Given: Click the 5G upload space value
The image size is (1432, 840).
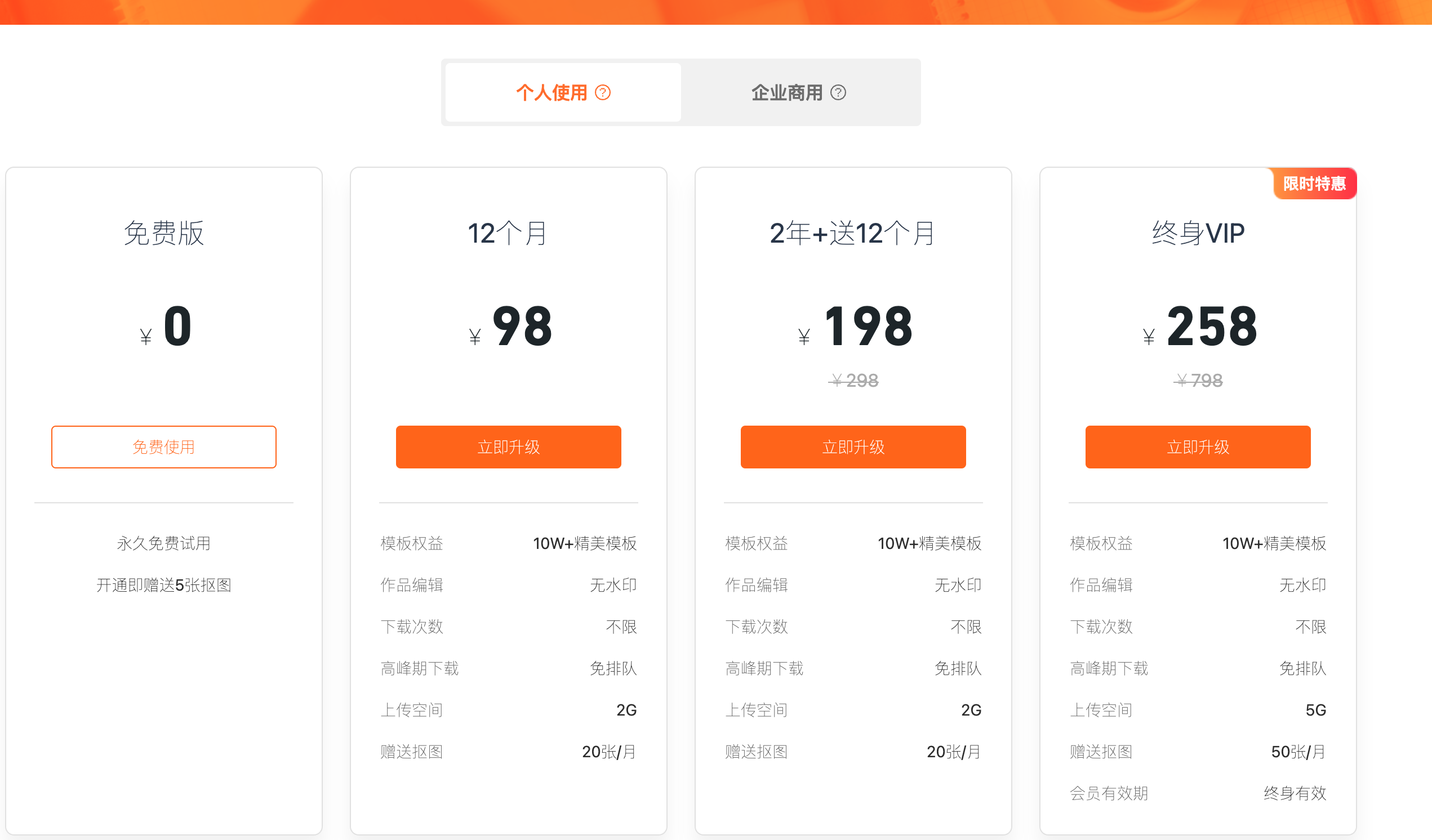Looking at the screenshot, I should (x=1315, y=710).
